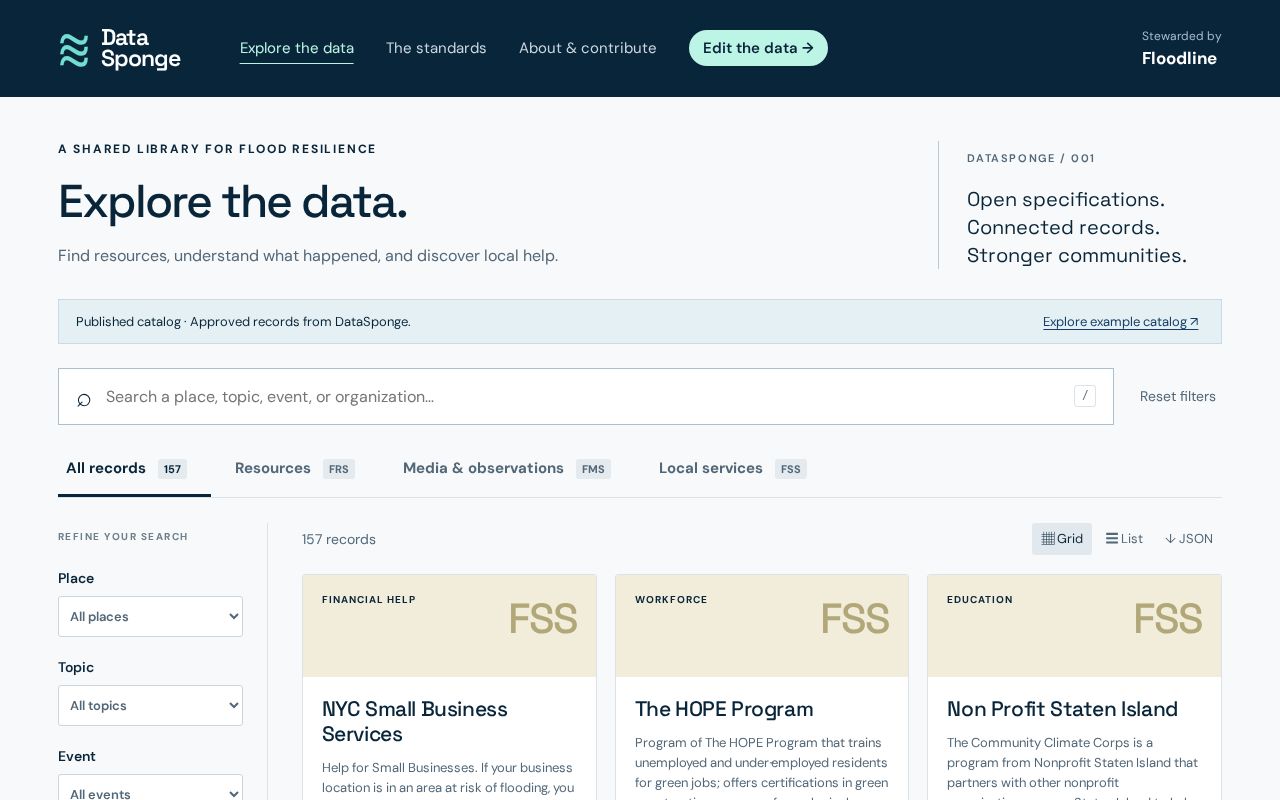Image resolution: width=1280 pixels, height=800 pixels.
Task: Open the Place dropdown
Action: pos(150,616)
